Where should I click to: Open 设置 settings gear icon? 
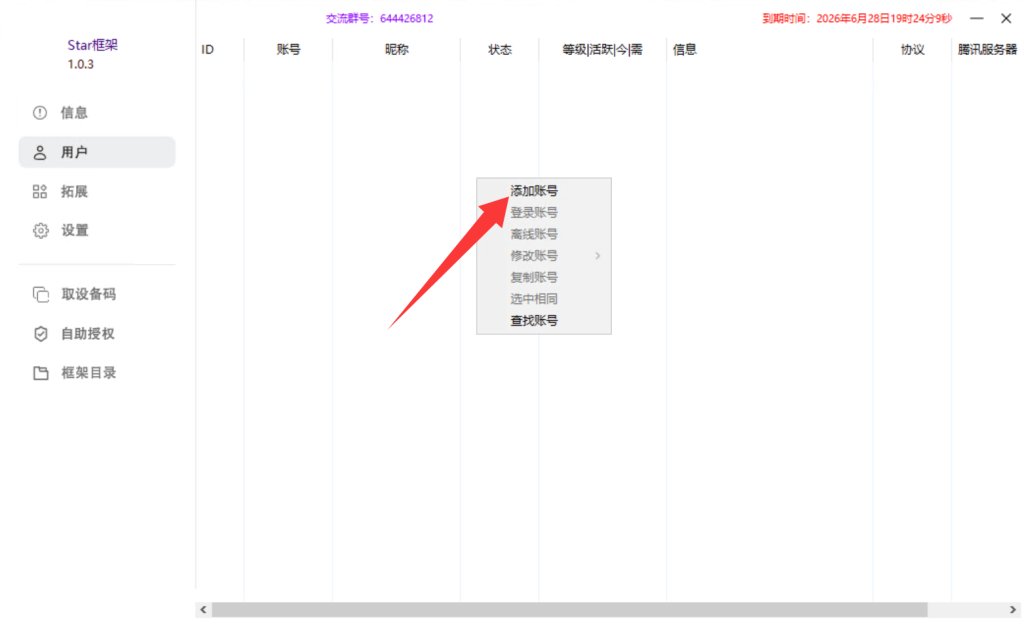tap(40, 230)
